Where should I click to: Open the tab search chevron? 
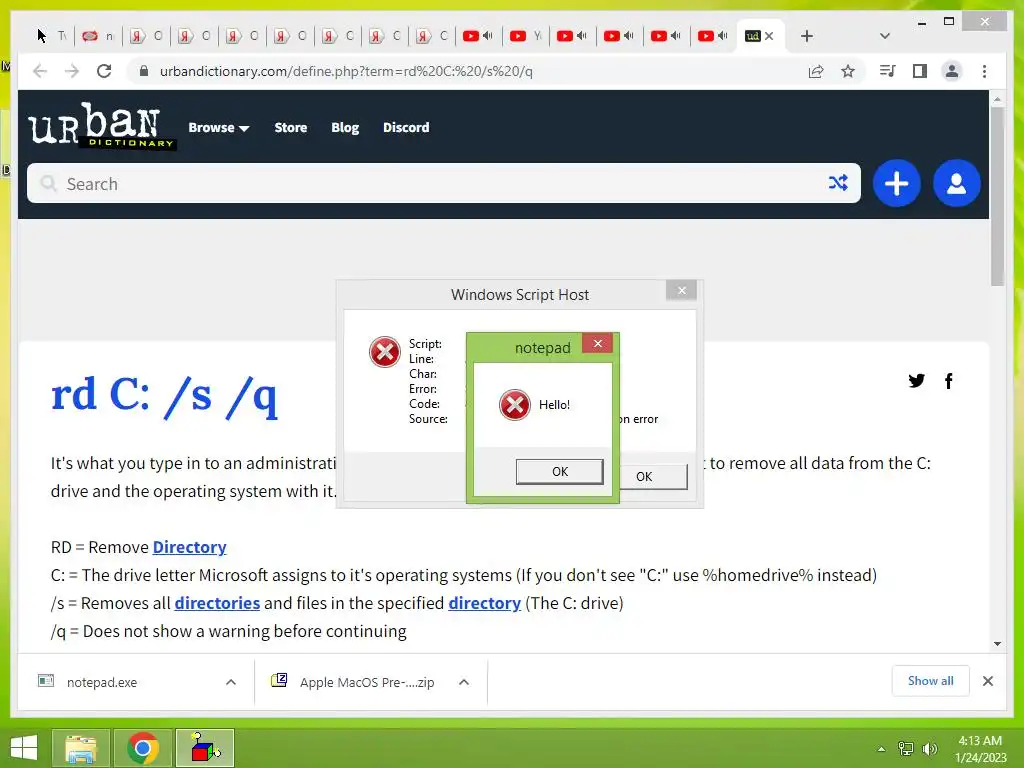pyautogui.click(x=884, y=36)
